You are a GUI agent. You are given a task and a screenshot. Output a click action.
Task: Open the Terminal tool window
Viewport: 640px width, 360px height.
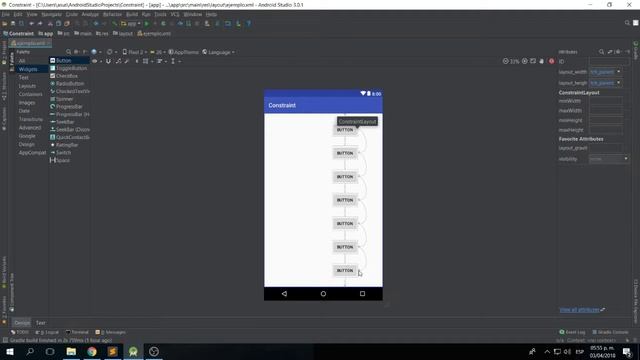[x=77, y=332]
